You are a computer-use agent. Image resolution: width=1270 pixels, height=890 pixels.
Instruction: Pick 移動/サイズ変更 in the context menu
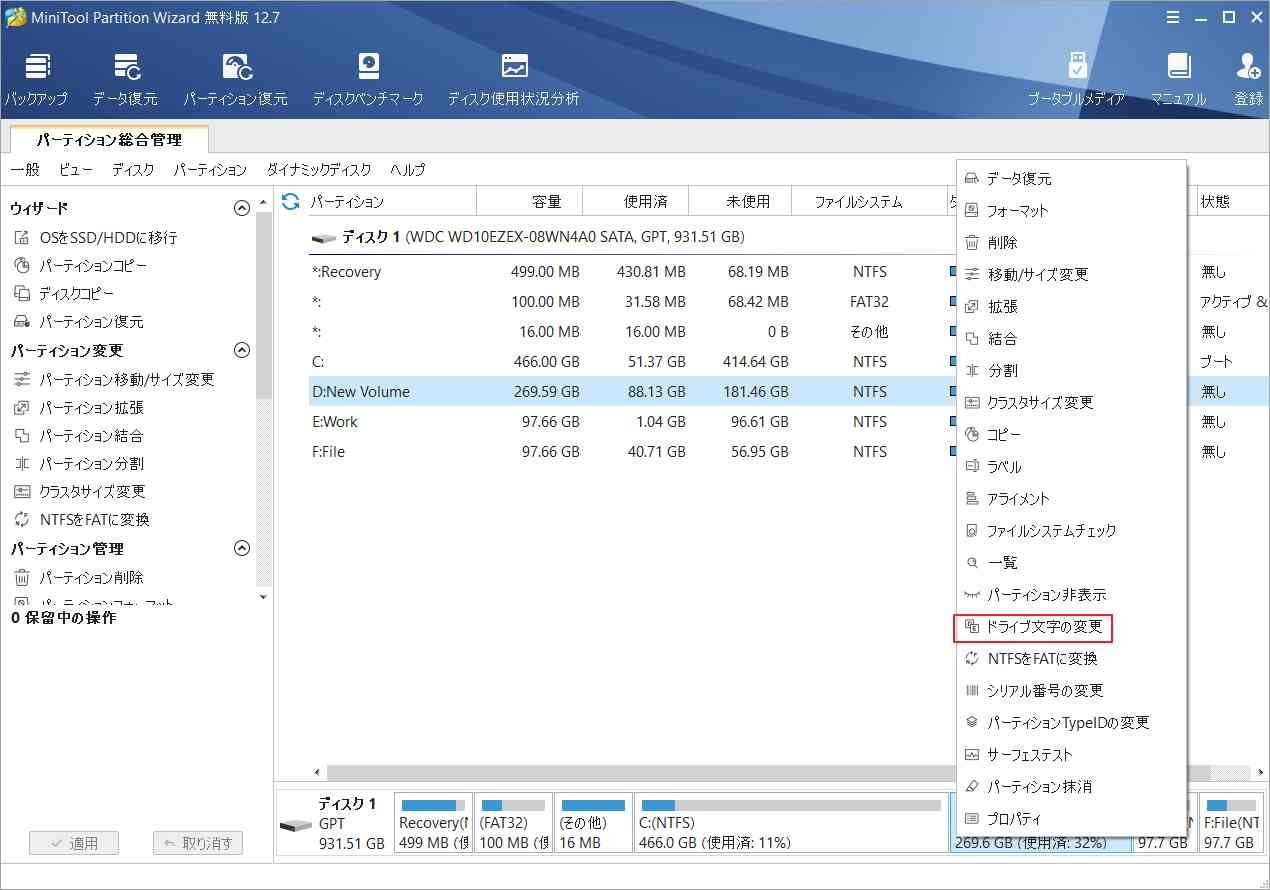pyautogui.click(x=1071, y=275)
